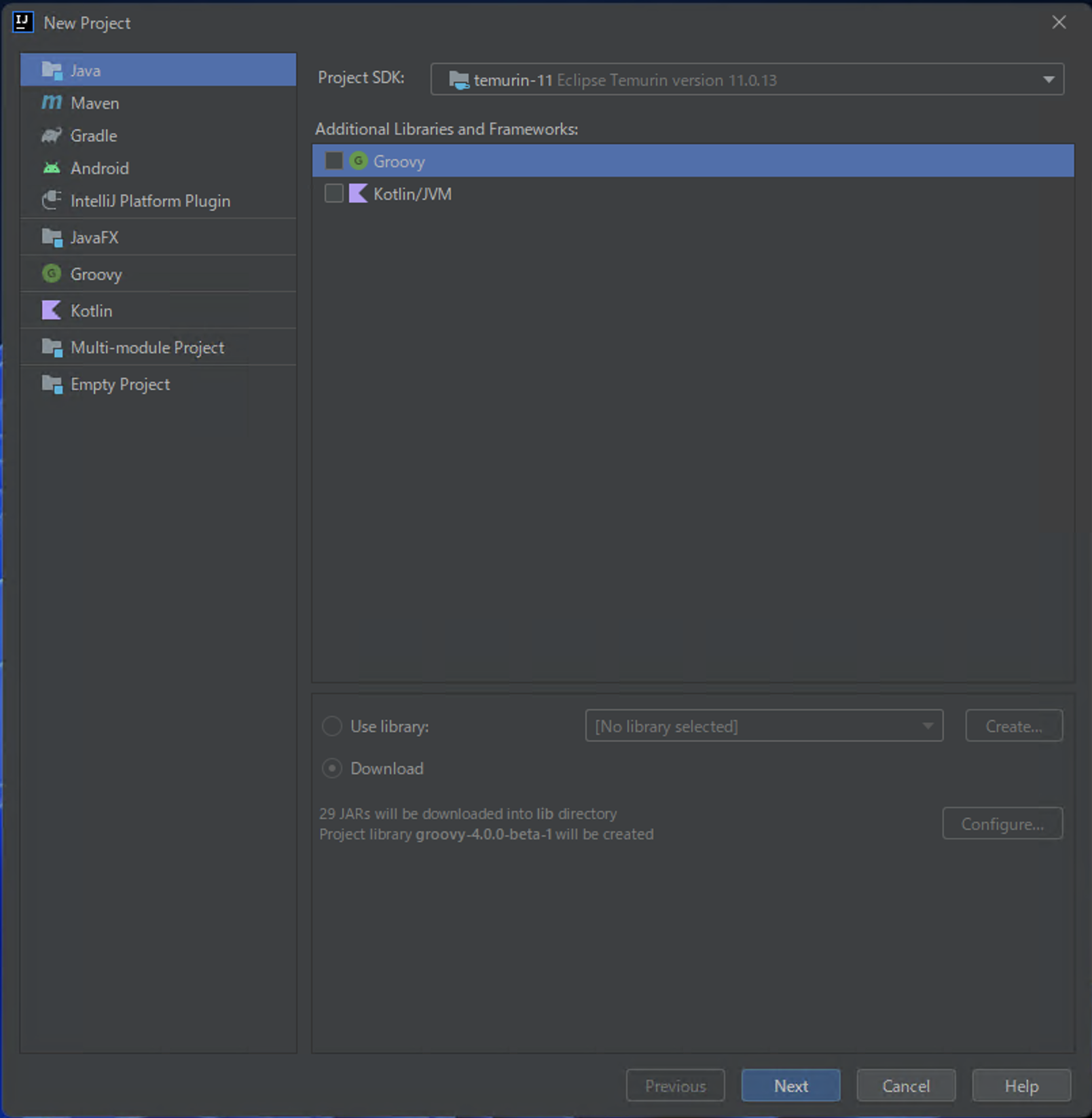Select Multi-module Project entry
This screenshot has width=1092, height=1118.
(158, 347)
